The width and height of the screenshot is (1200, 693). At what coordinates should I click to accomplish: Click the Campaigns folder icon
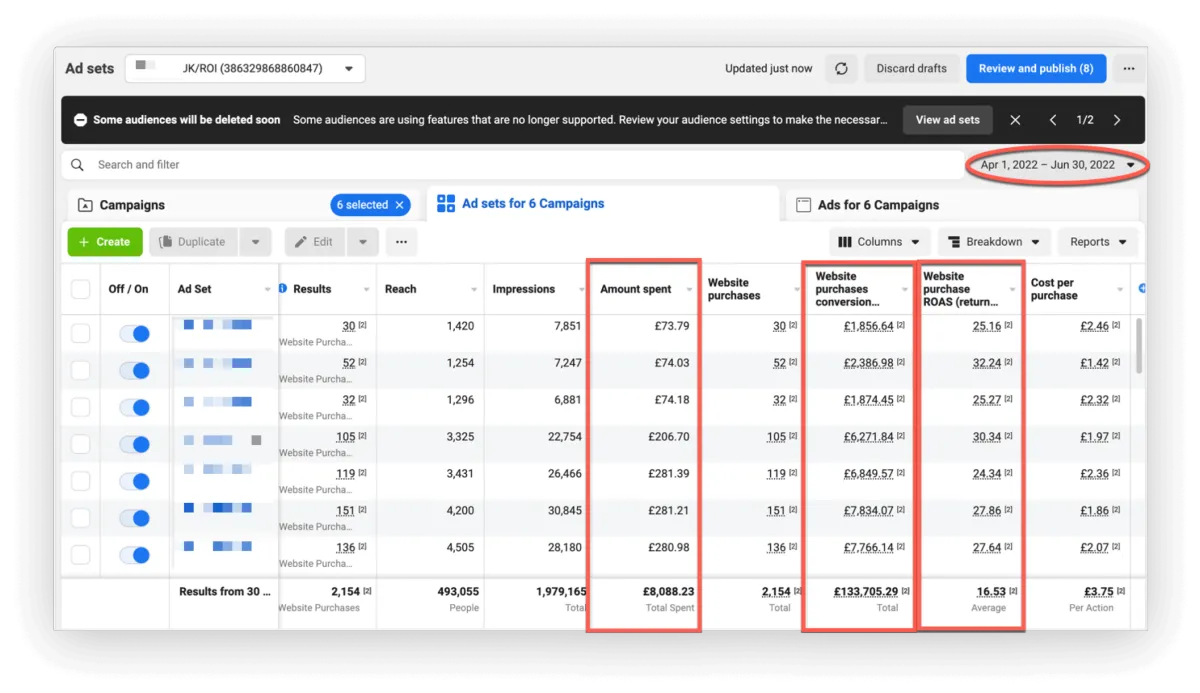pyautogui.click(x=85, y=205)
